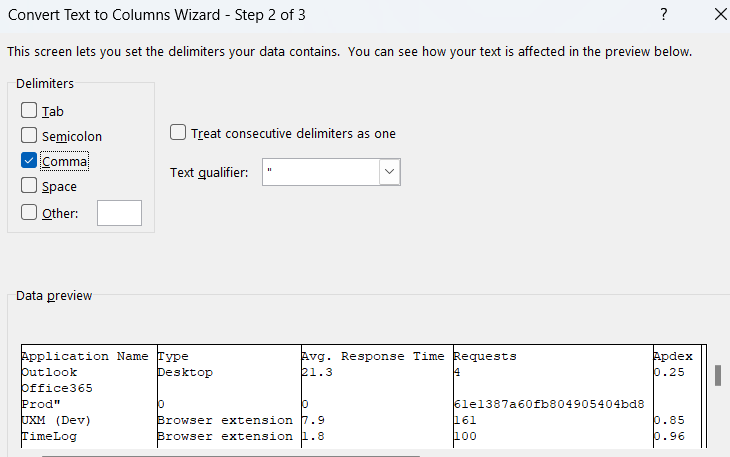Viewport: 730px width, 457px height.
Task: Uncheck the Comma delimiter checkbox
Action: coord(29,161)
